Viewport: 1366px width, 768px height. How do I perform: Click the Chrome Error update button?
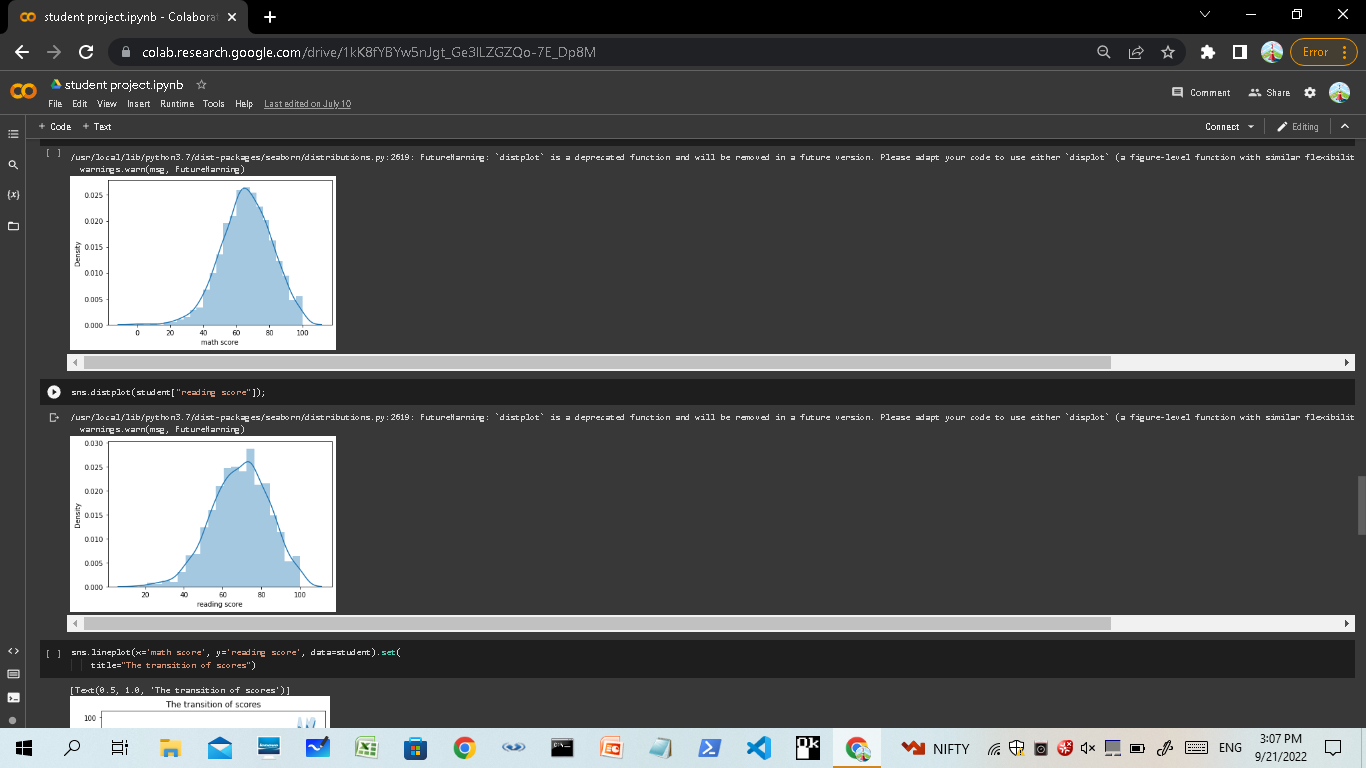pos(1324,52)
